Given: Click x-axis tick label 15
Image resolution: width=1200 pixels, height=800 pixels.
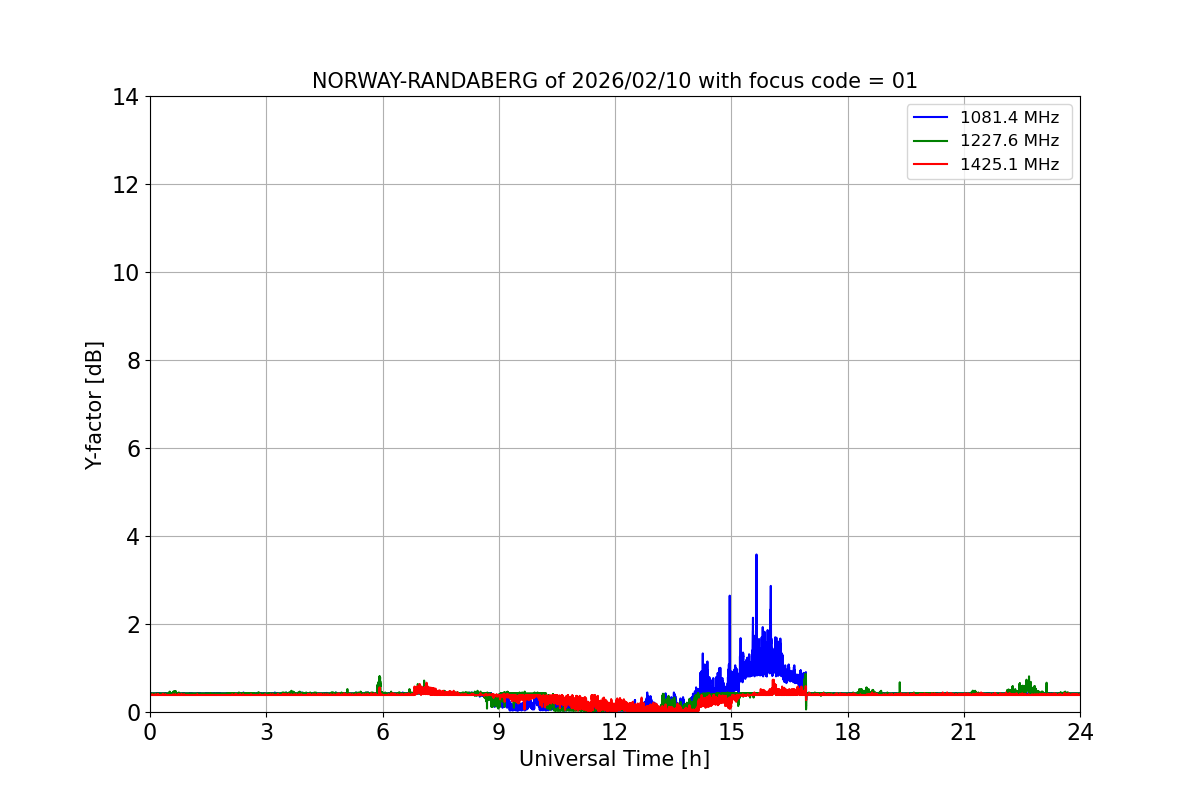Looking at the screenshot, I should (x=731, y=732).
